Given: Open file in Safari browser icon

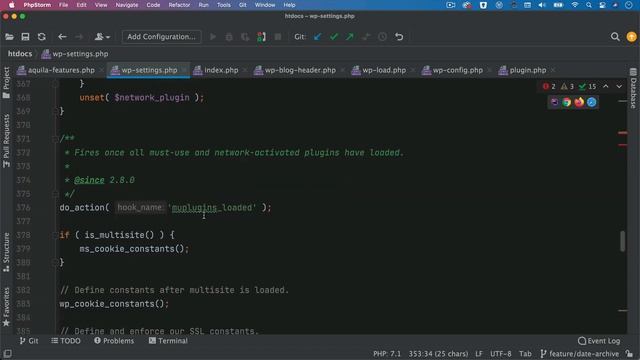Looking at the screenshot, I should coord(591,102).
